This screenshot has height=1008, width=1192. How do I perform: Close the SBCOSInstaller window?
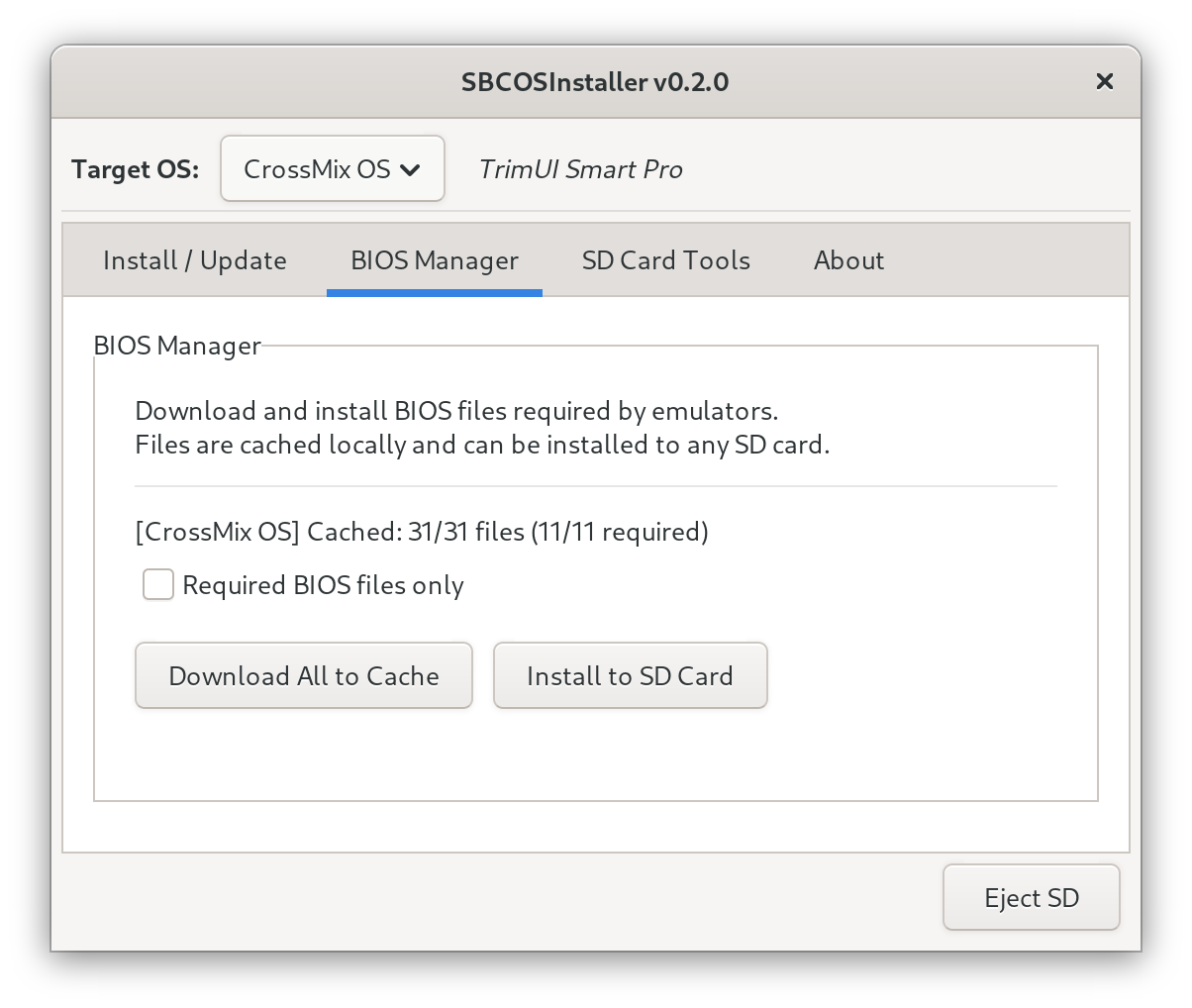(1104, 81)
